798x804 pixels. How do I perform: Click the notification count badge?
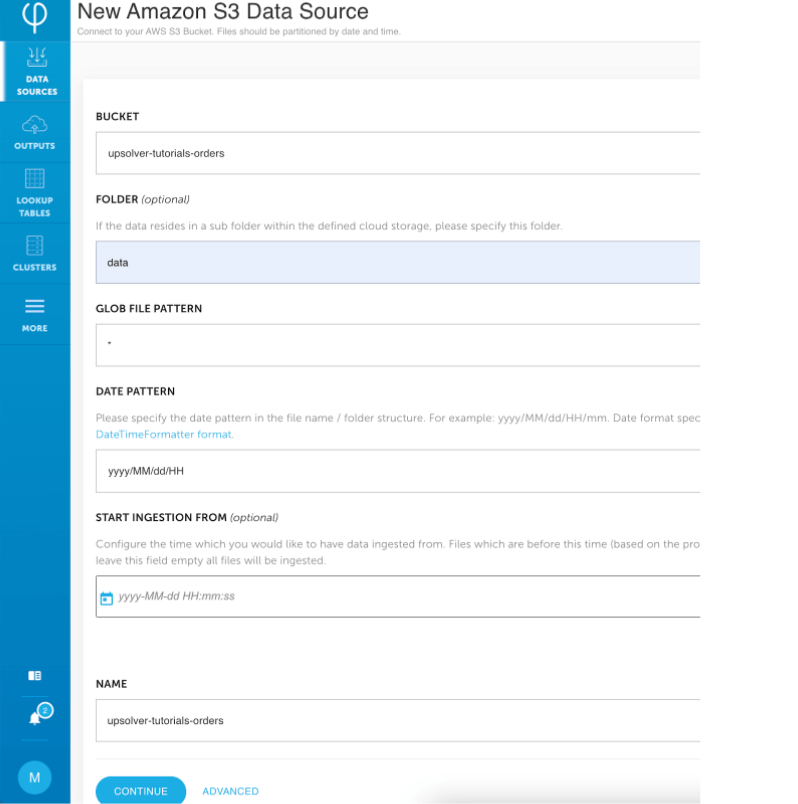tap(45, 710)
